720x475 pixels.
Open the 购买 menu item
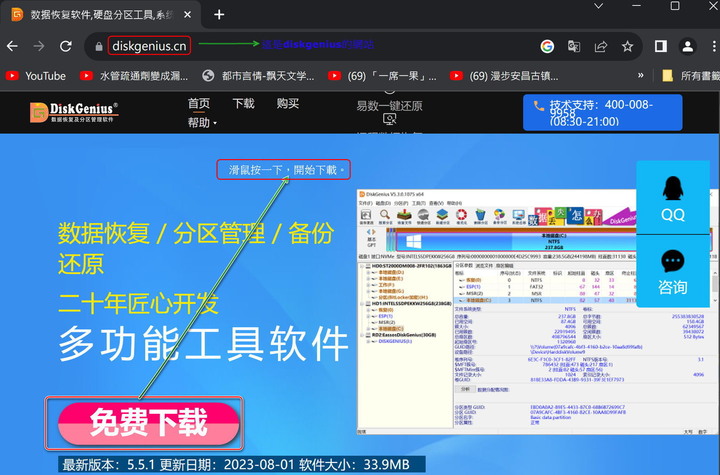(x=288, y=103)
